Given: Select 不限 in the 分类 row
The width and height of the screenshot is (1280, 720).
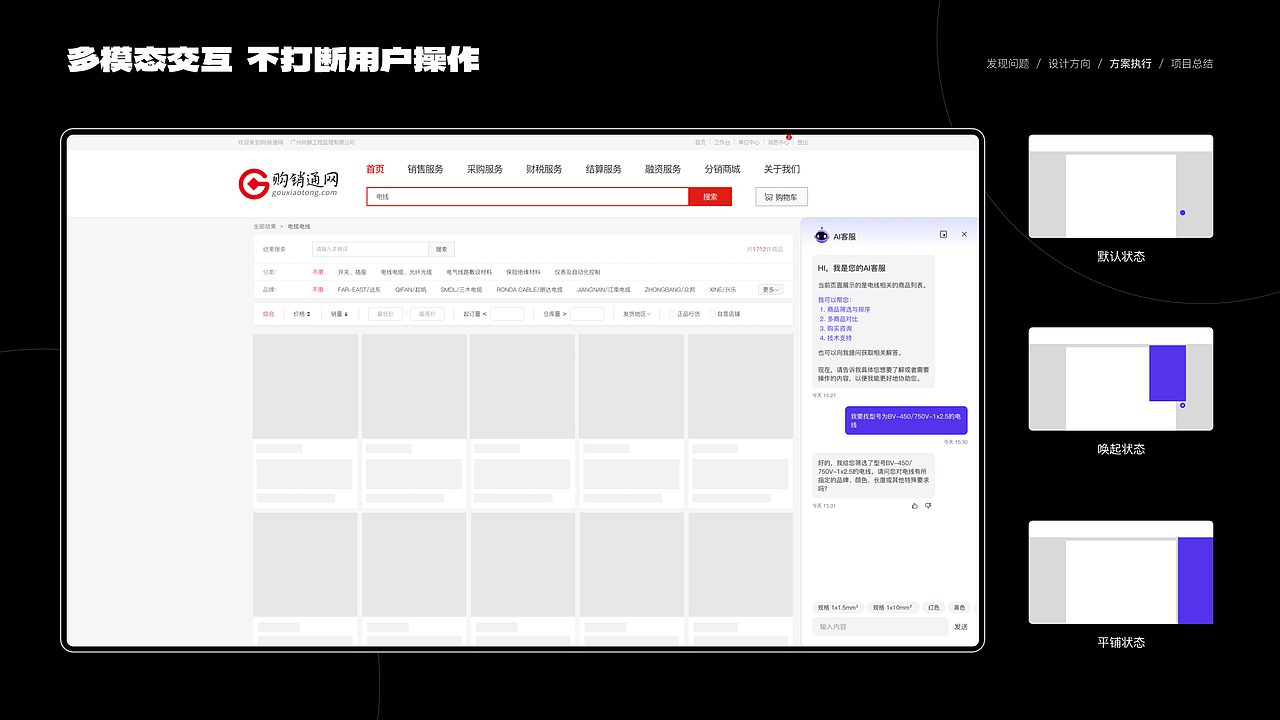Looking at the screenshot, I should click(x=318, y=272).
